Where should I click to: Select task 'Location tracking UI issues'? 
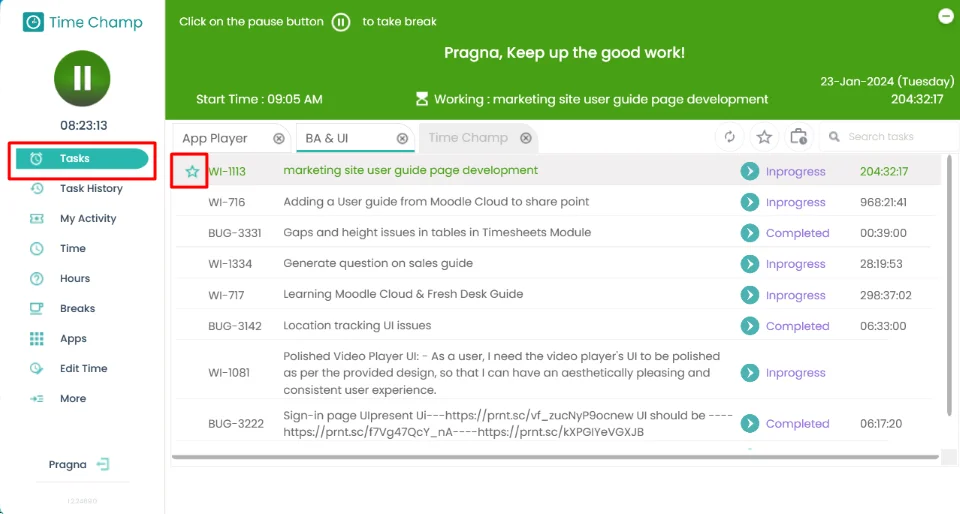(357, 326)
